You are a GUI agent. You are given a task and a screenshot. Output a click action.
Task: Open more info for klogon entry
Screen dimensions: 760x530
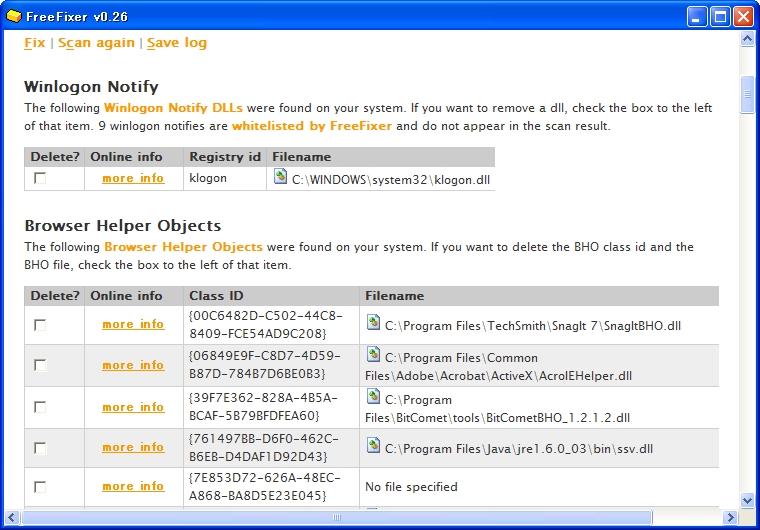(133, 178)
